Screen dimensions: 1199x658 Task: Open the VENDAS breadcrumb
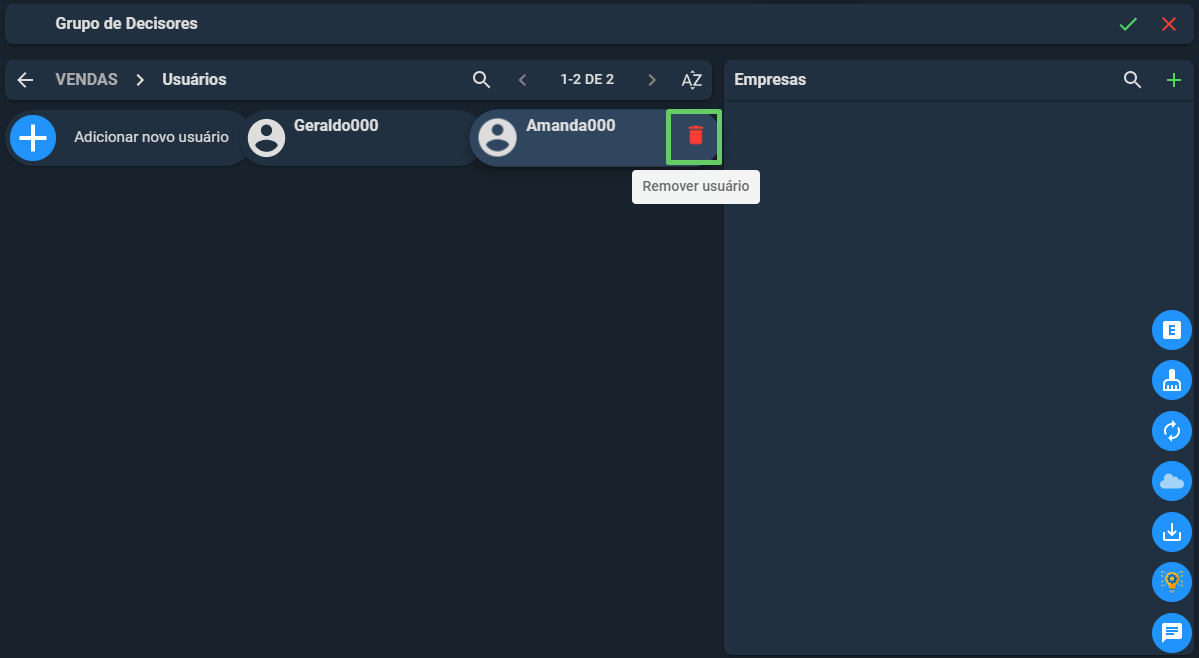(86, 79)
